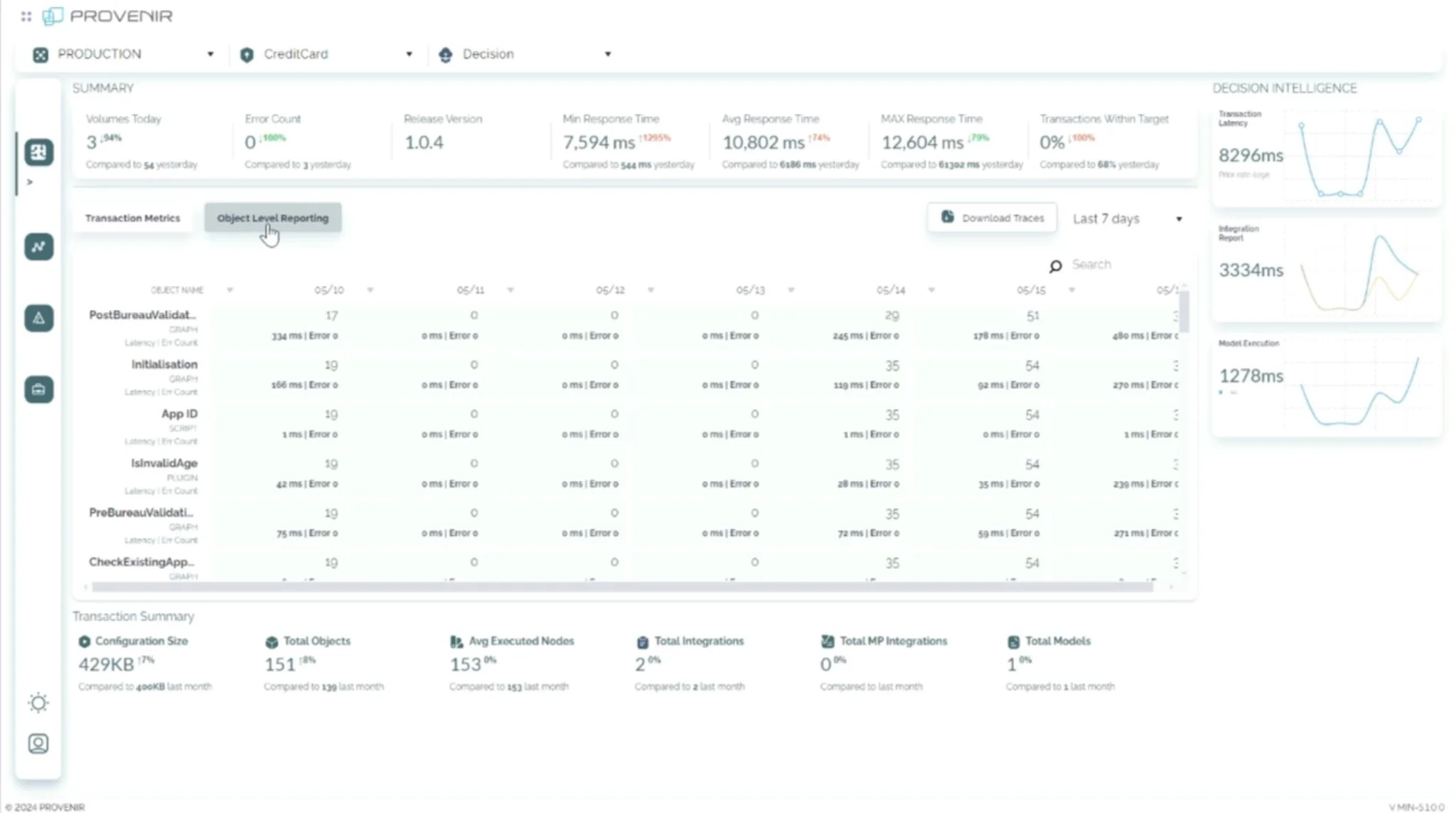This screenshot has width=1456, height=813.
Task: Expand the sidebar with small chevron
Action: [x=30, y=182]
